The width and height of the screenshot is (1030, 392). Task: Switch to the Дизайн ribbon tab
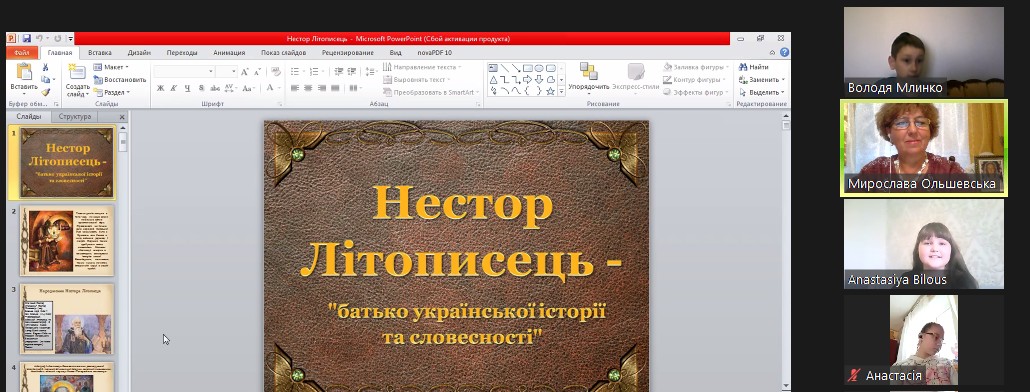139,53
